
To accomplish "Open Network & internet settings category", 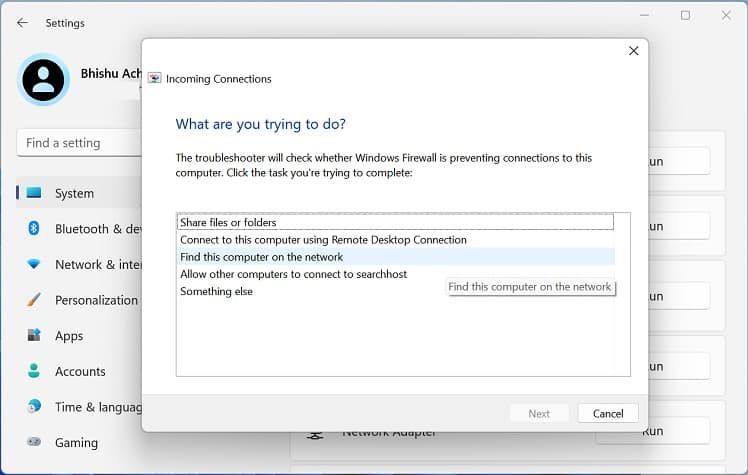I will (79, 264).
